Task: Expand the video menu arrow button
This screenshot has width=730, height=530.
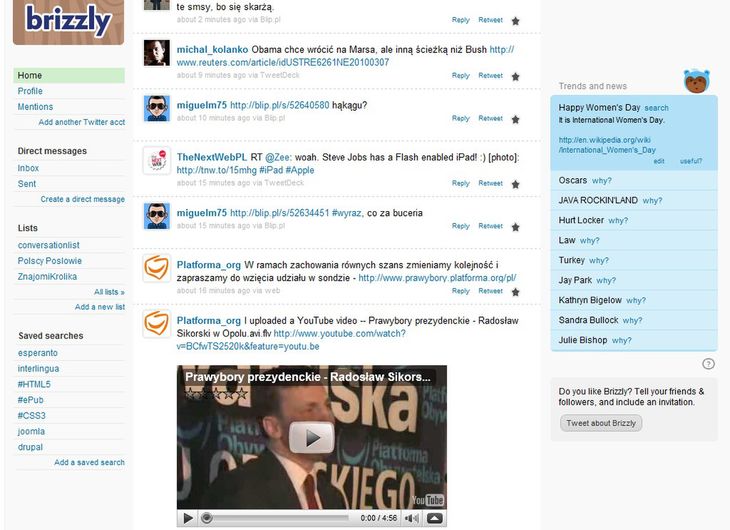Action: tap(434, 518)
